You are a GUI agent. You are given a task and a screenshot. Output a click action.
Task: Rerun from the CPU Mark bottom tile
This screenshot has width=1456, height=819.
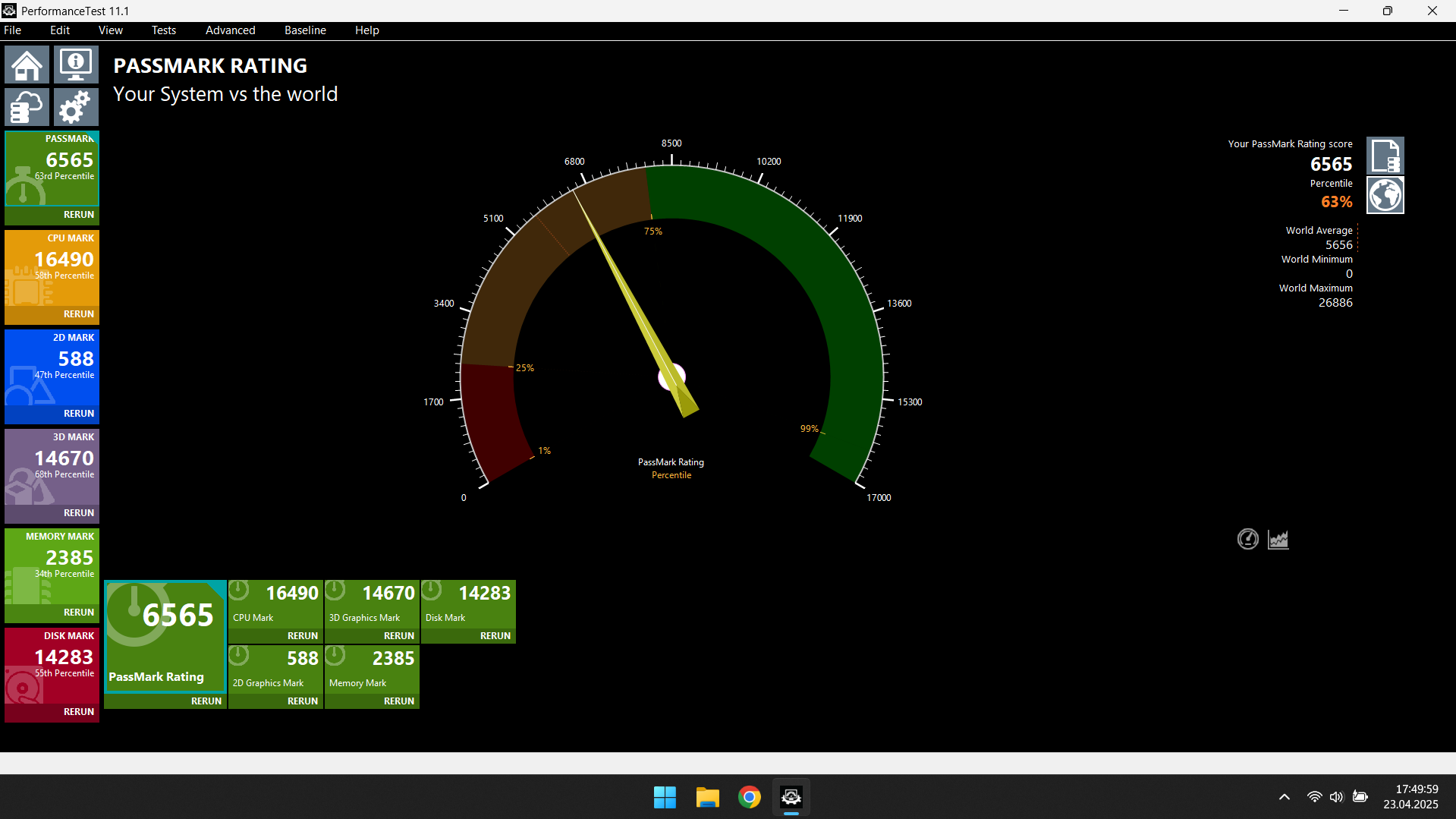click(x=303, y=636)
